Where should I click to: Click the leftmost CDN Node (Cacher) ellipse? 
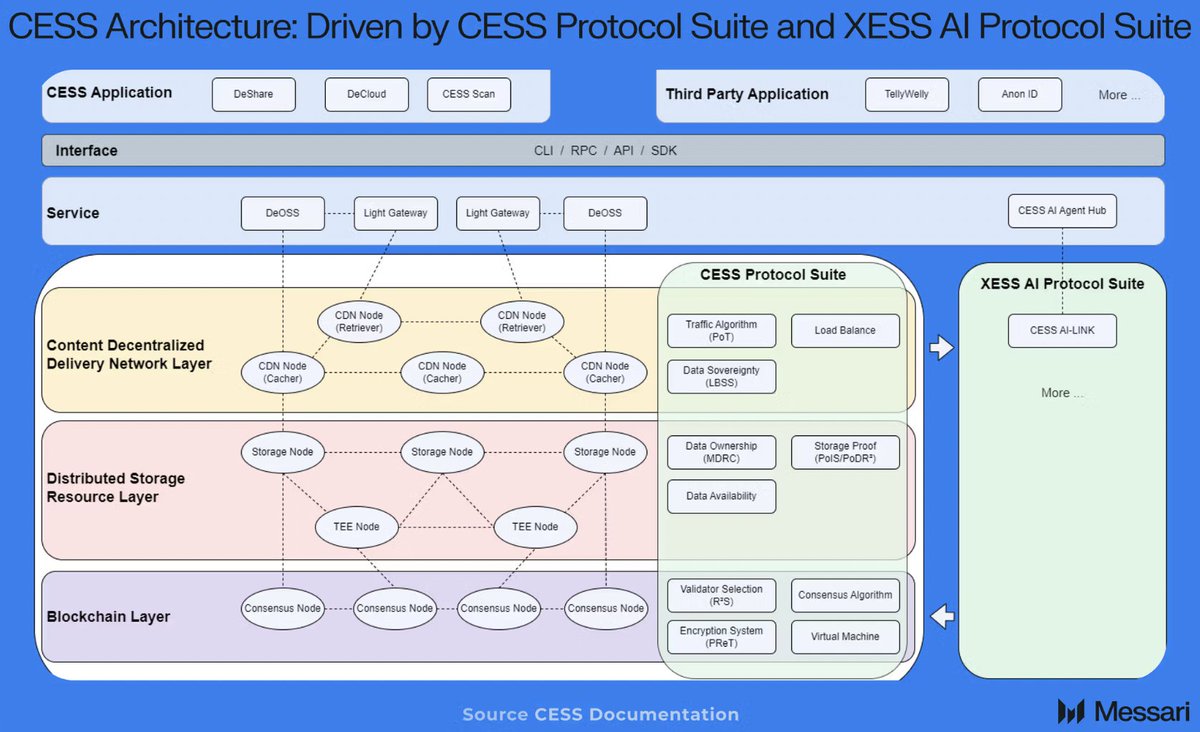[x=283, y=372]
